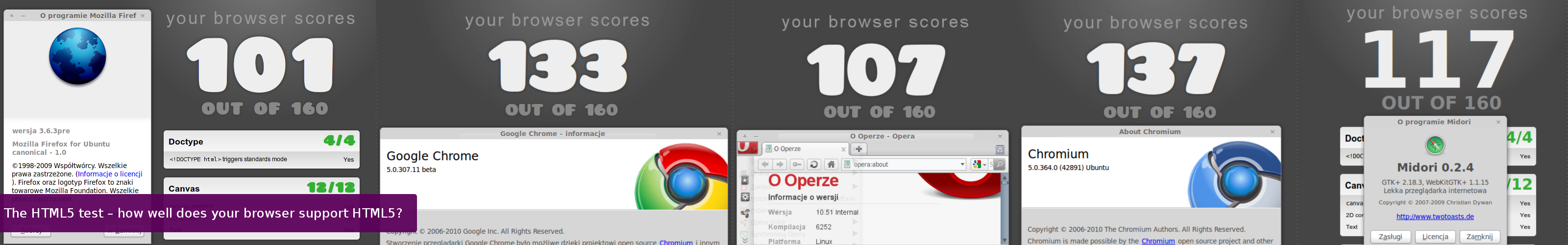Close the 'O Operze' tab in Opera
Image resolution: width=1568 pixels, height=245 pixels.
click(843, 149)
